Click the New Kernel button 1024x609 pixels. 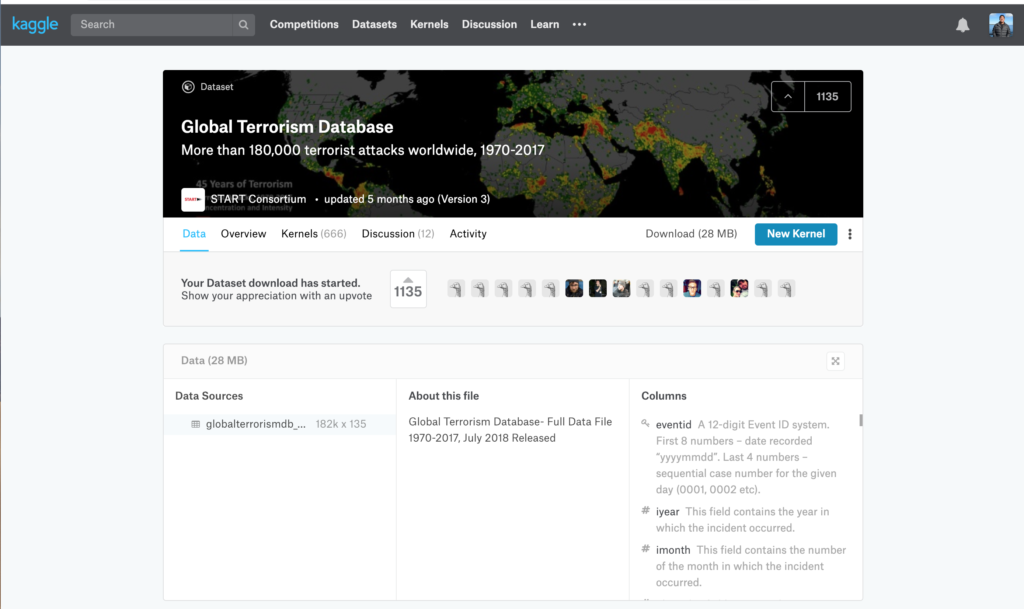[x=795, y=234]
